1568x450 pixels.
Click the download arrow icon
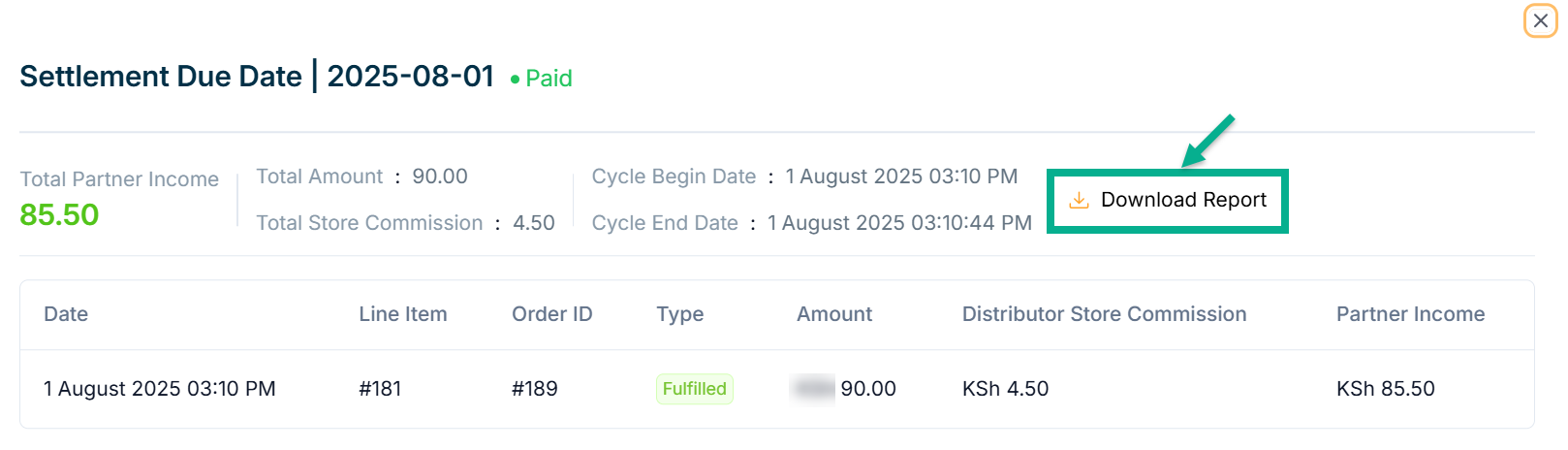pos(1078,201)
